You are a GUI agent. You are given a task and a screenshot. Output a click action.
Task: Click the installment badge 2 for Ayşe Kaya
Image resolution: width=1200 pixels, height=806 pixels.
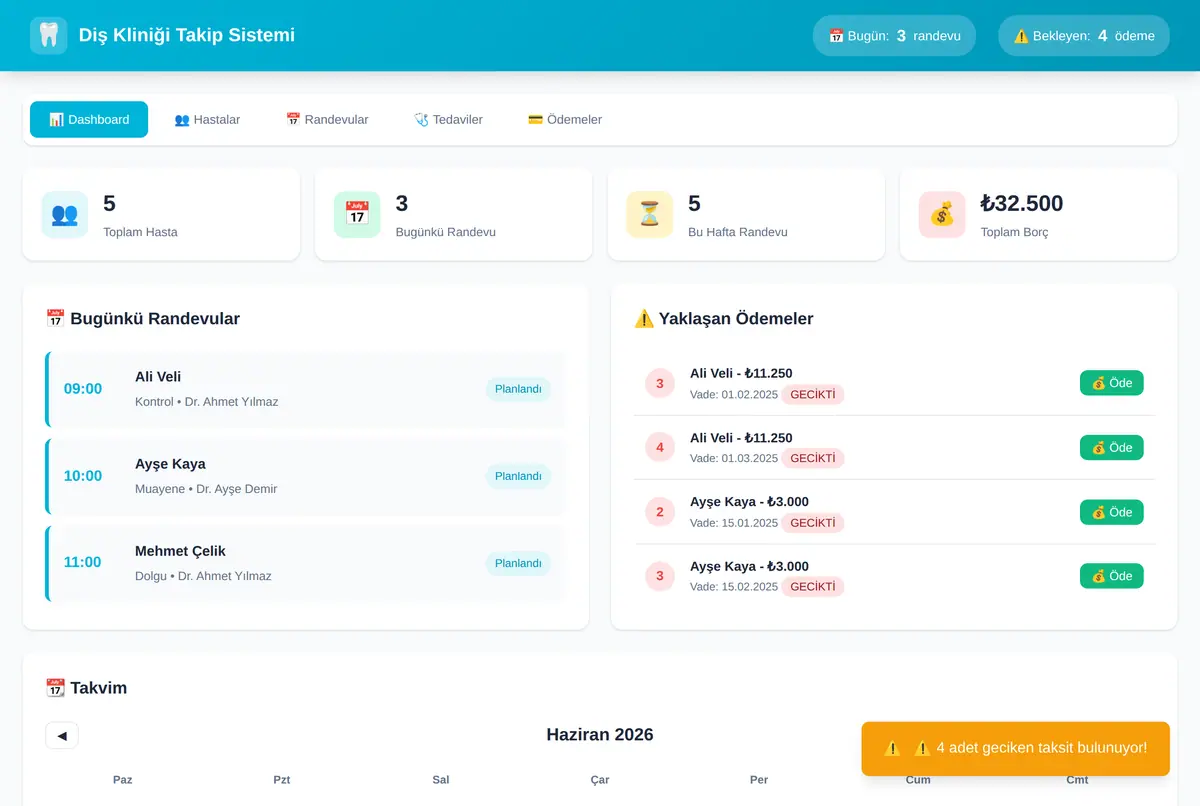point(660,512)
